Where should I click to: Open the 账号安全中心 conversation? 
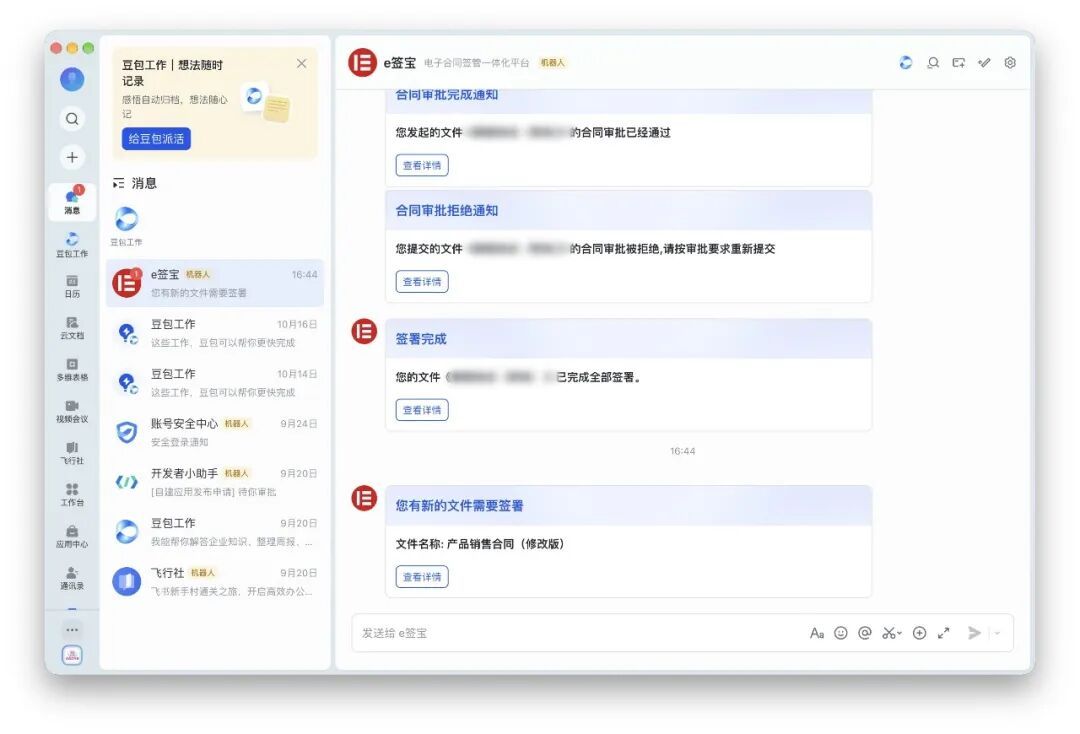point(215,432)
